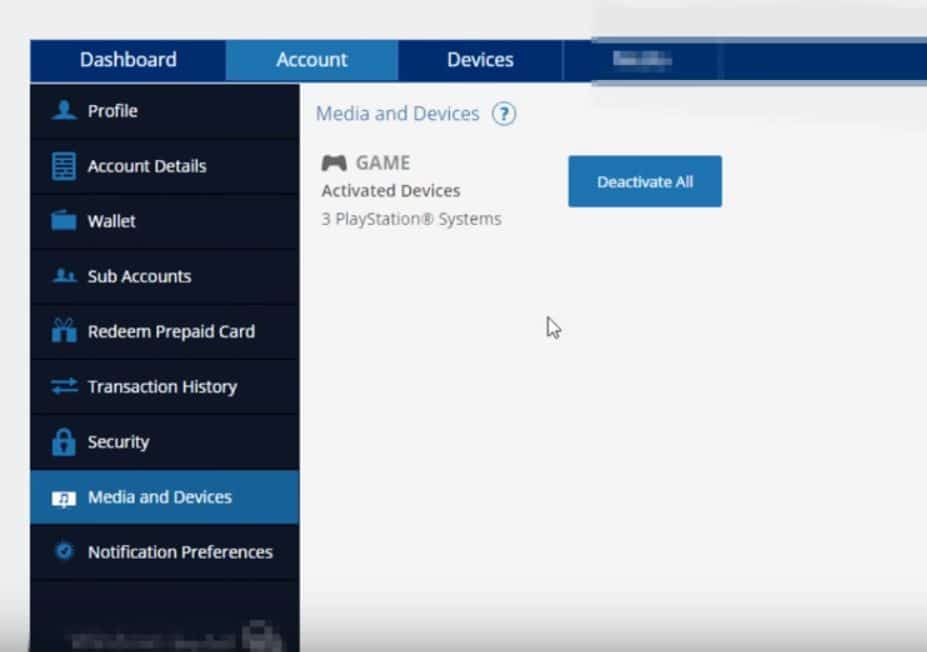927x652 pixels.
Task: Open the Devices tab
Action: click(480, 60)
